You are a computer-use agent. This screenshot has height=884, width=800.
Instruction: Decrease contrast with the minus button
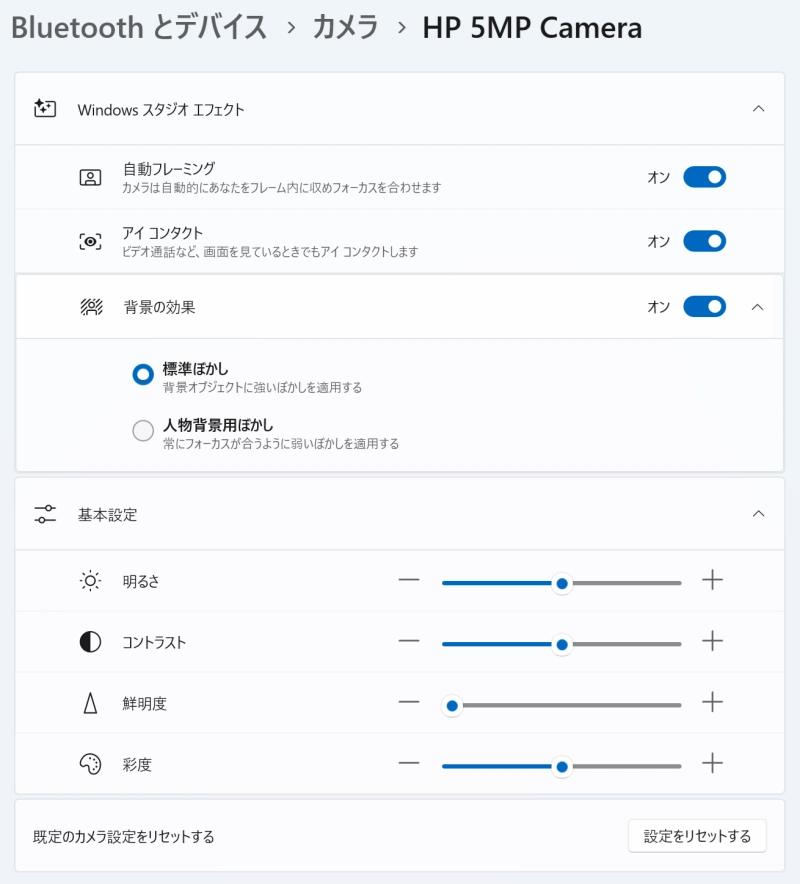click(409, 641)
